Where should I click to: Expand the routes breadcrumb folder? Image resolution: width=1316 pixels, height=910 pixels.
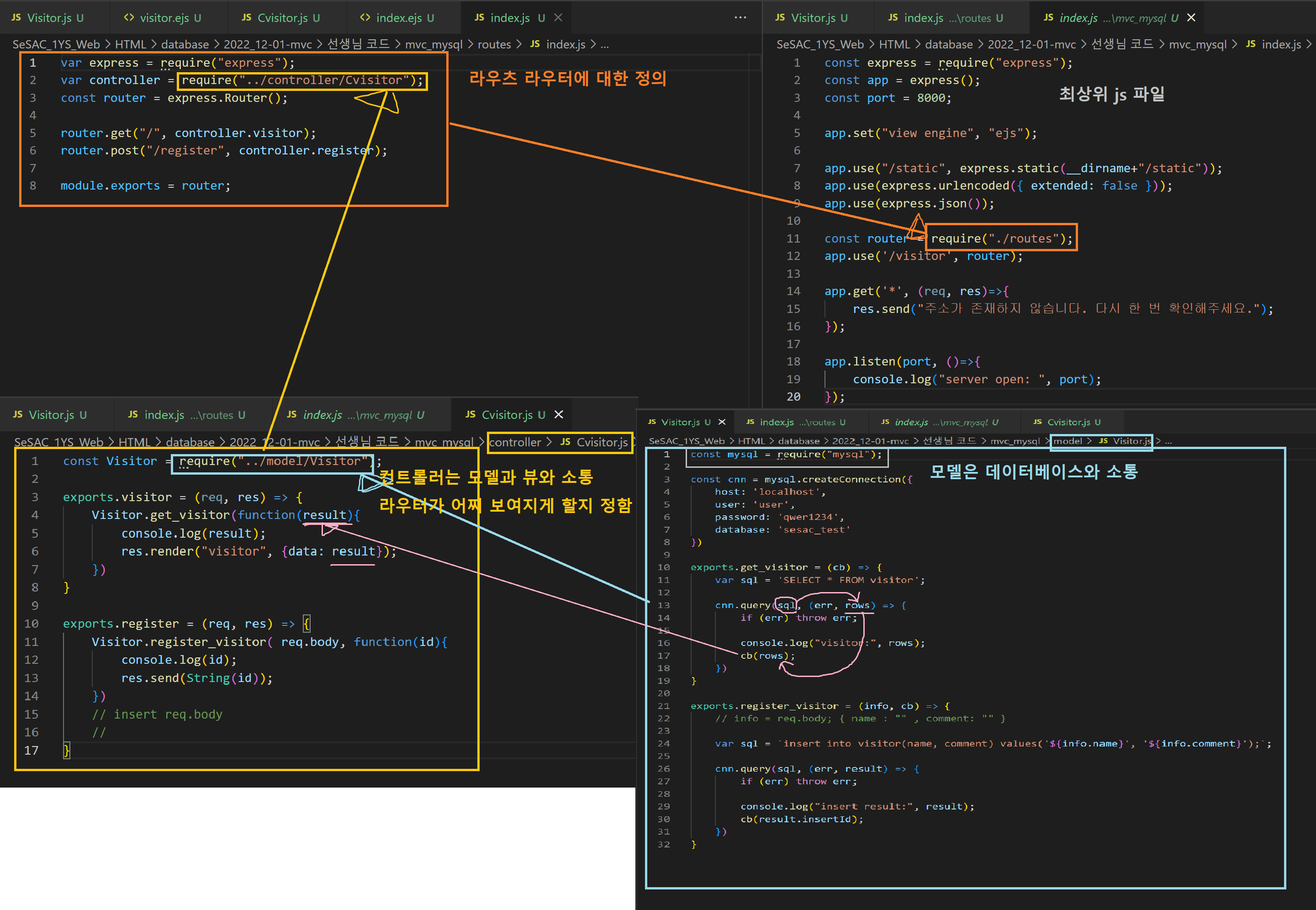pyautogui.click(x=494, y=44)
